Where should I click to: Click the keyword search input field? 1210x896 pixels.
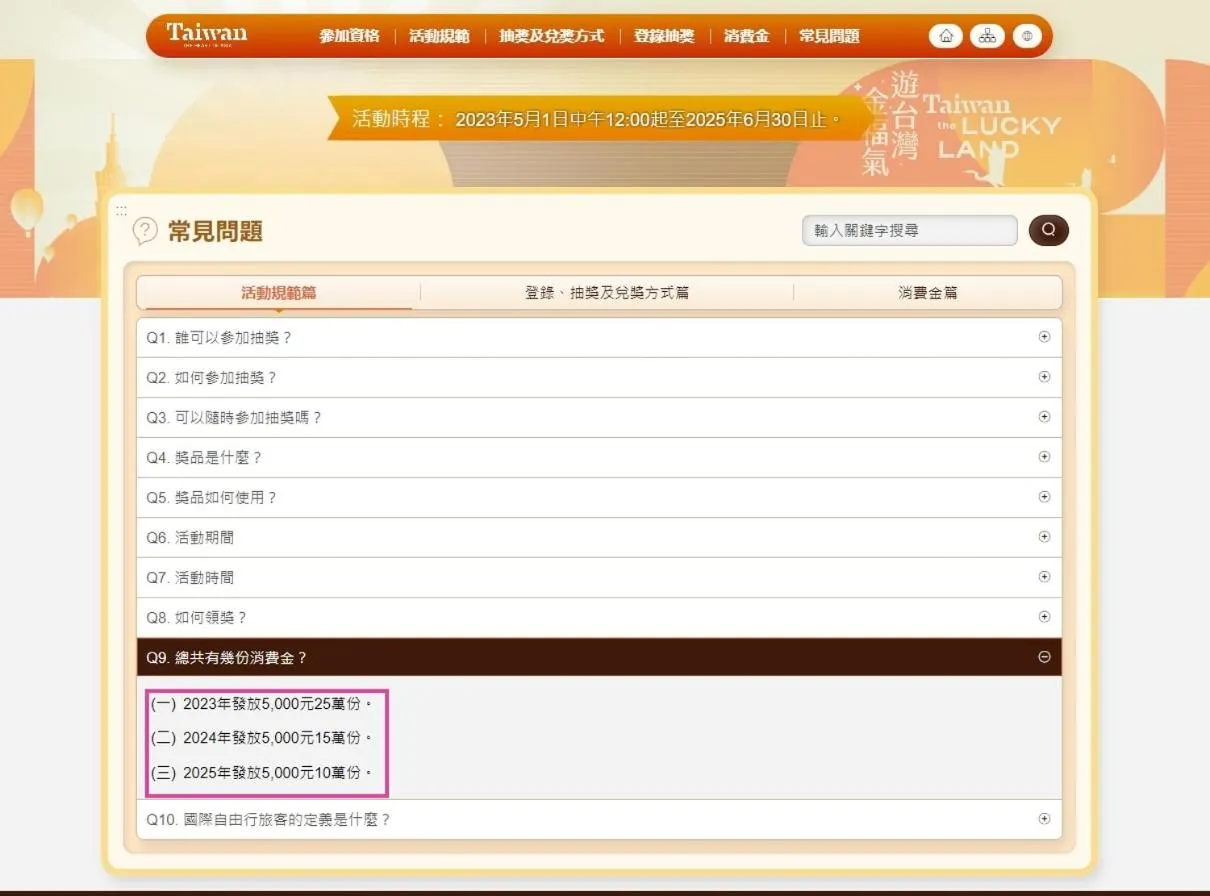[908, 230]
